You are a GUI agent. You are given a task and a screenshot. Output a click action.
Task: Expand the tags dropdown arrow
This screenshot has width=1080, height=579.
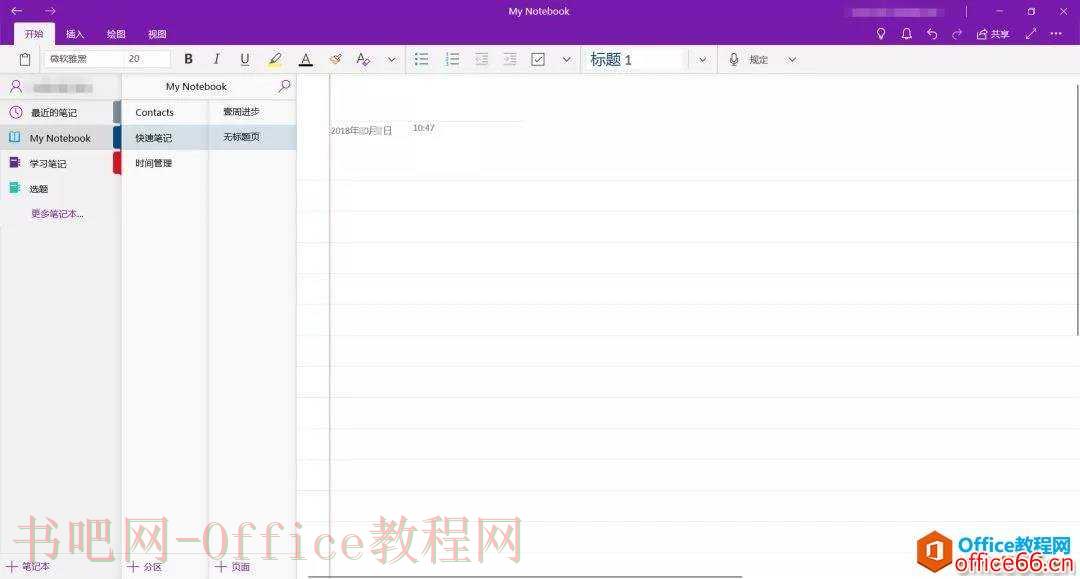[566, 59]
